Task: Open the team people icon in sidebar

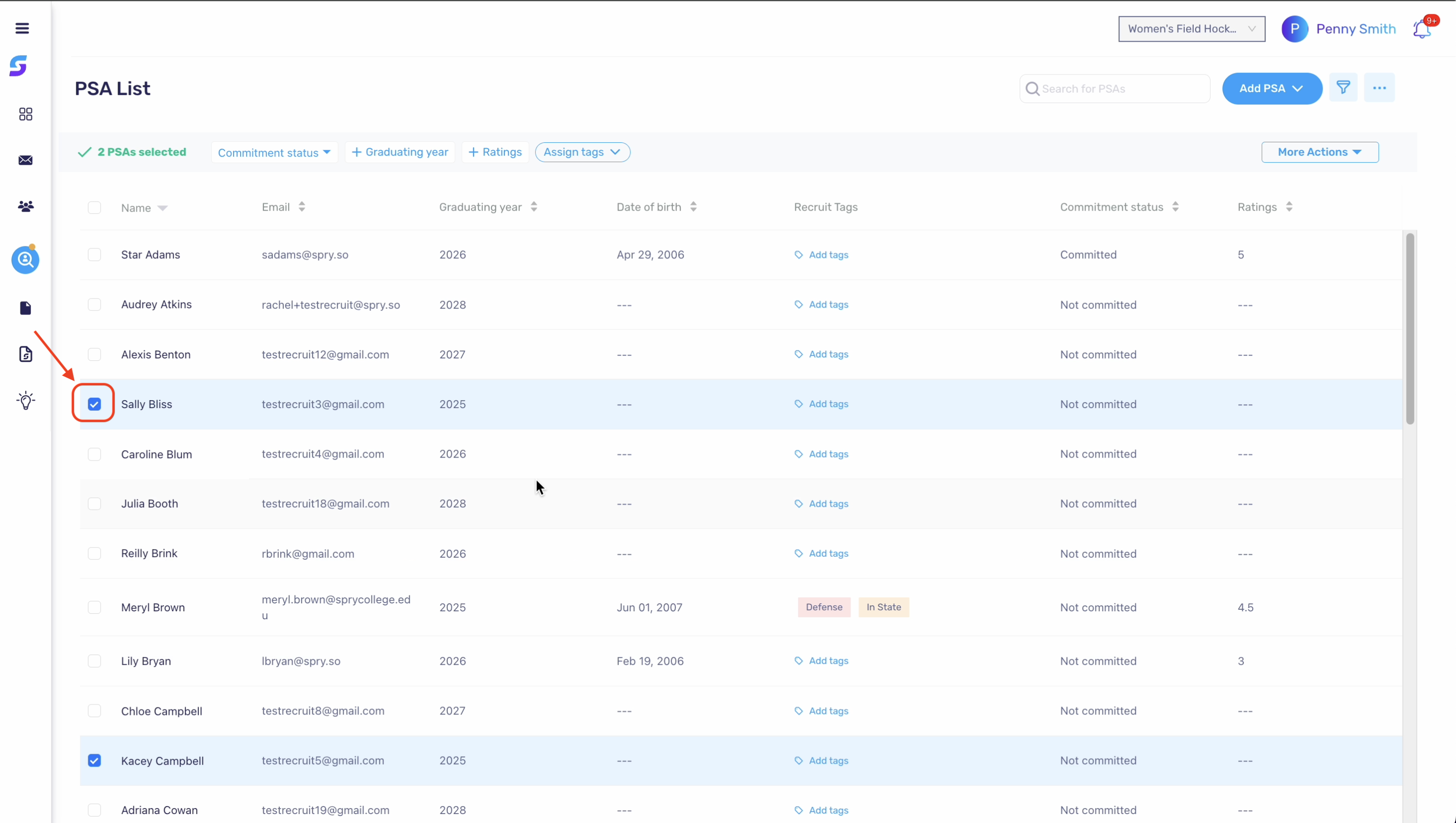Action: (25, 206)
